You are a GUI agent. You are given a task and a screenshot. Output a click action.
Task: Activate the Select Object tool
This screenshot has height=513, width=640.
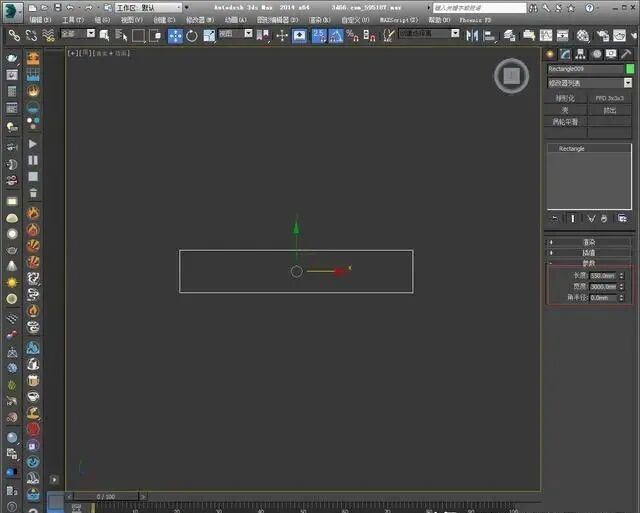tap(104, 36)
